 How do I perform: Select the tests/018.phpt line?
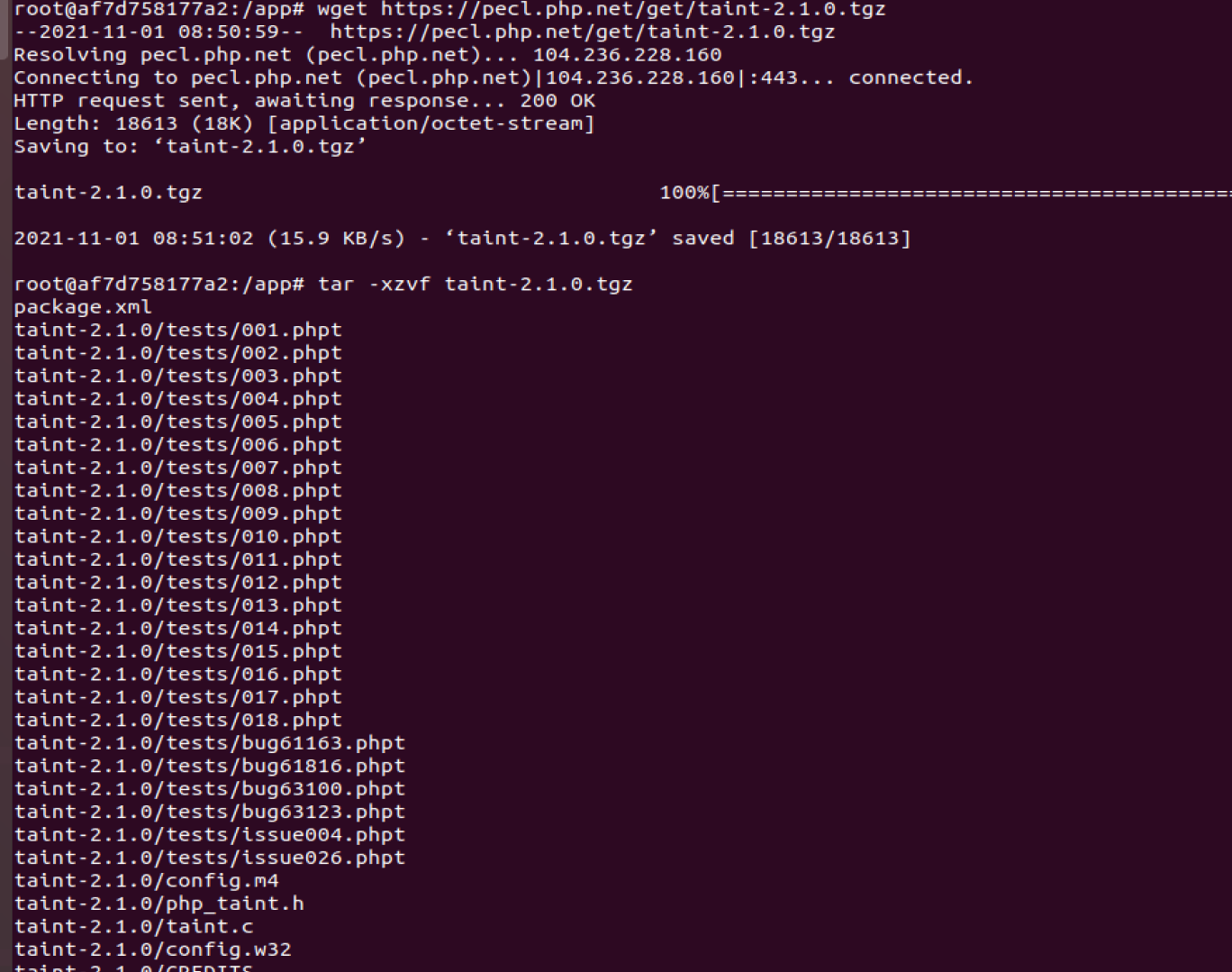click(x=178, y=721)
